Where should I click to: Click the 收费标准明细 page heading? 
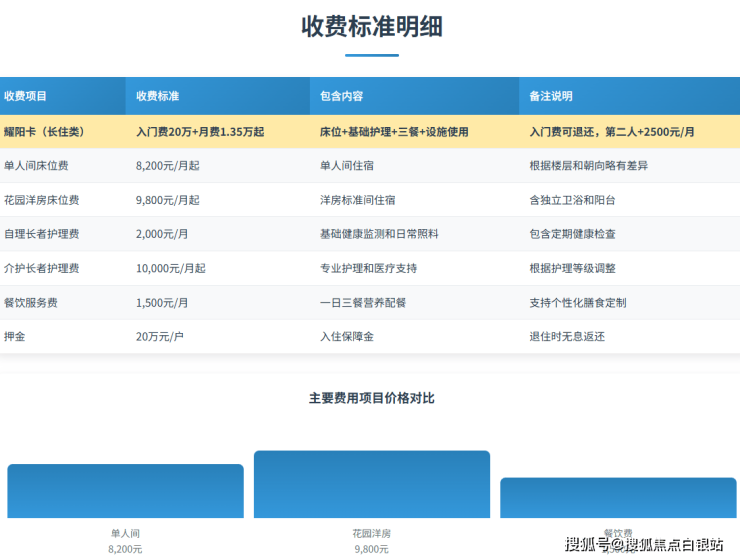(x=371, y=27)
